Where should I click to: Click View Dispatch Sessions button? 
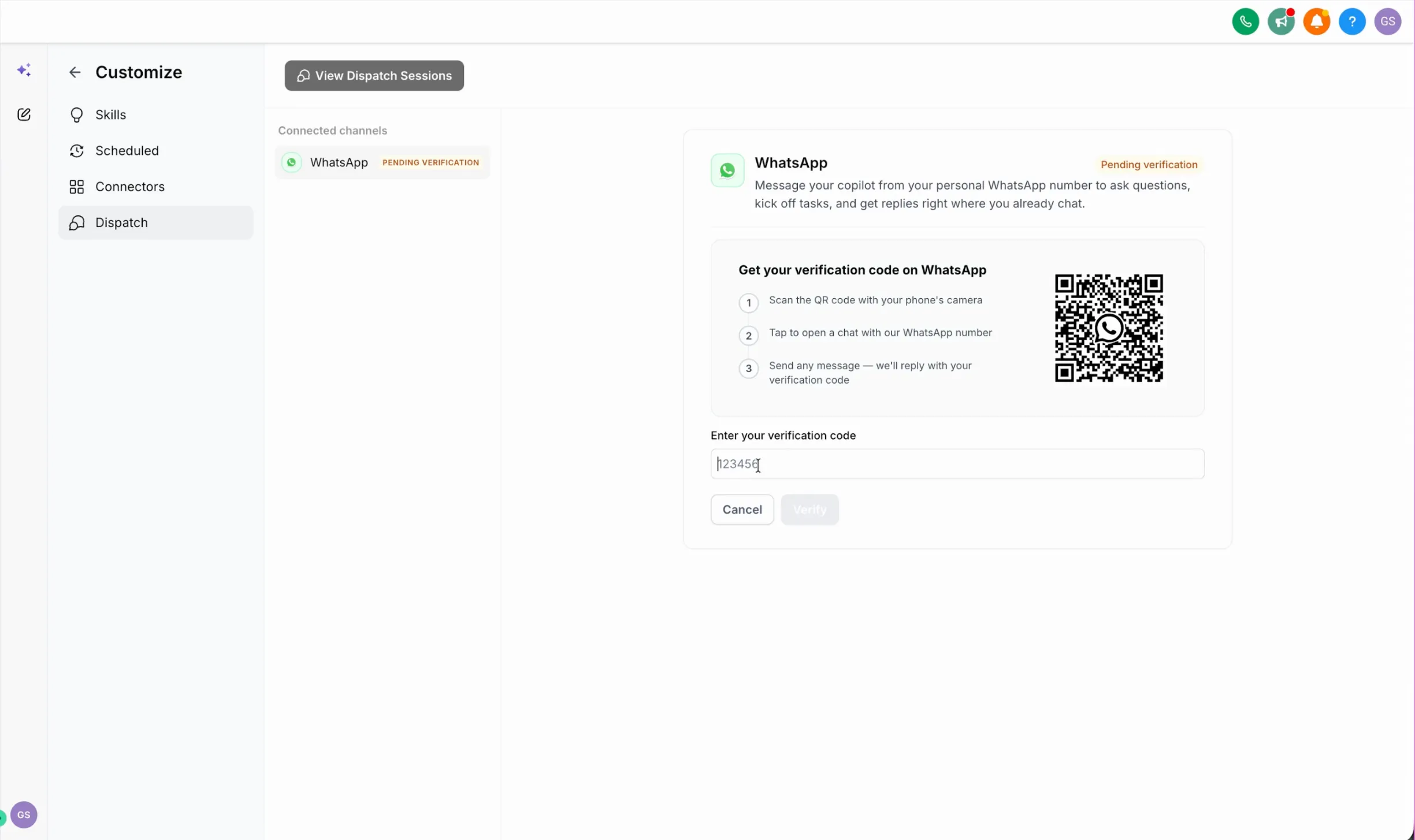click(374, 76)
